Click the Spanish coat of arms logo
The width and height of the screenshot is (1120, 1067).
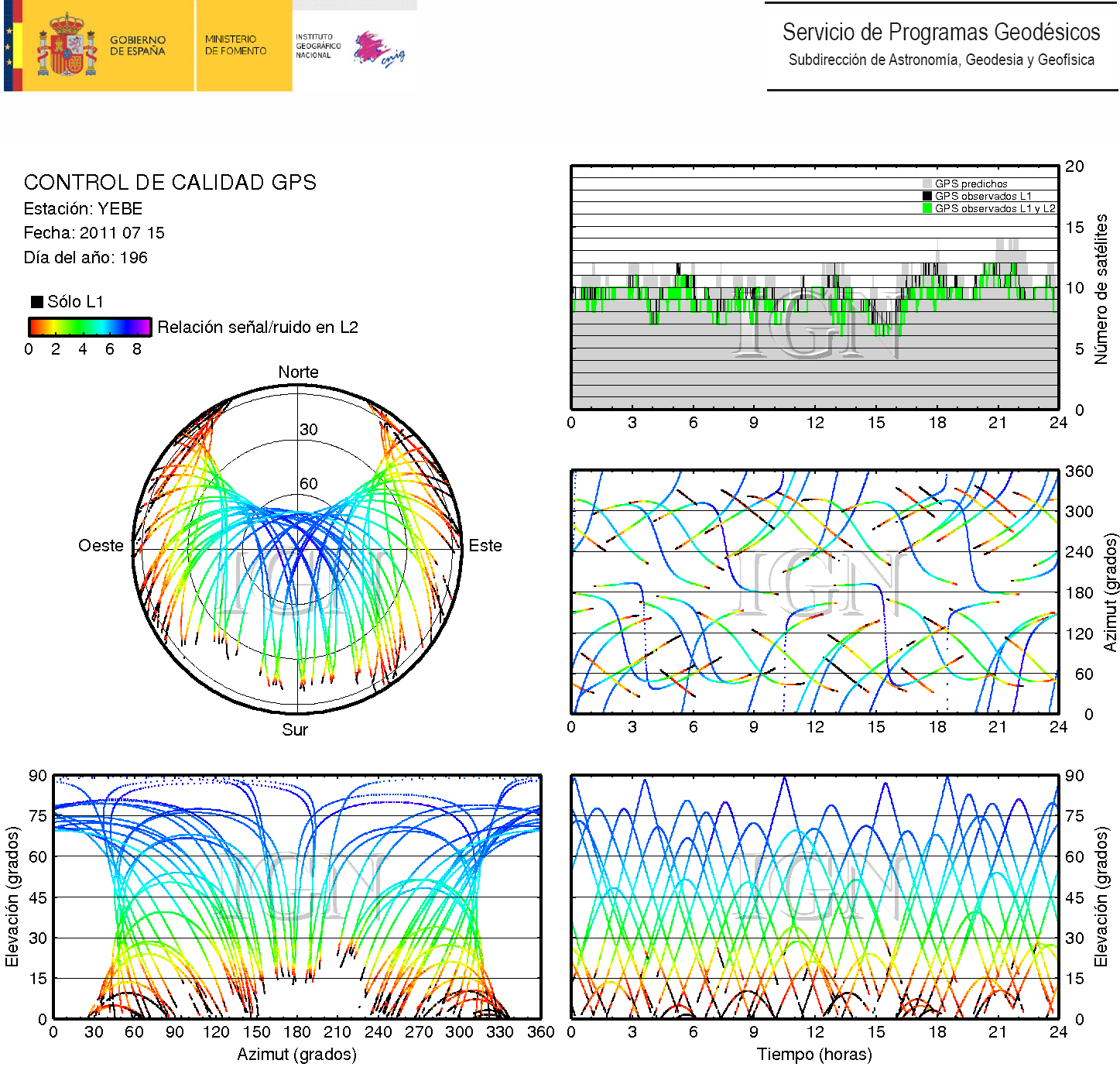pos(67,45)
